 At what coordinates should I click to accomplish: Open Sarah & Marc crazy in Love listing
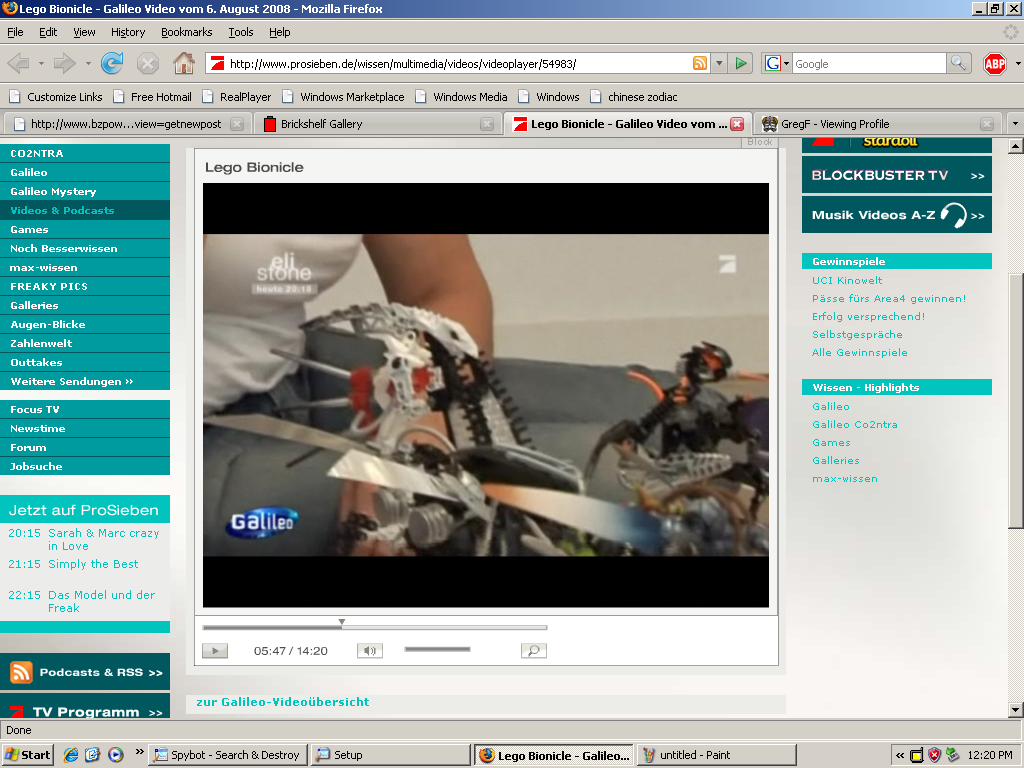(103, 539)
